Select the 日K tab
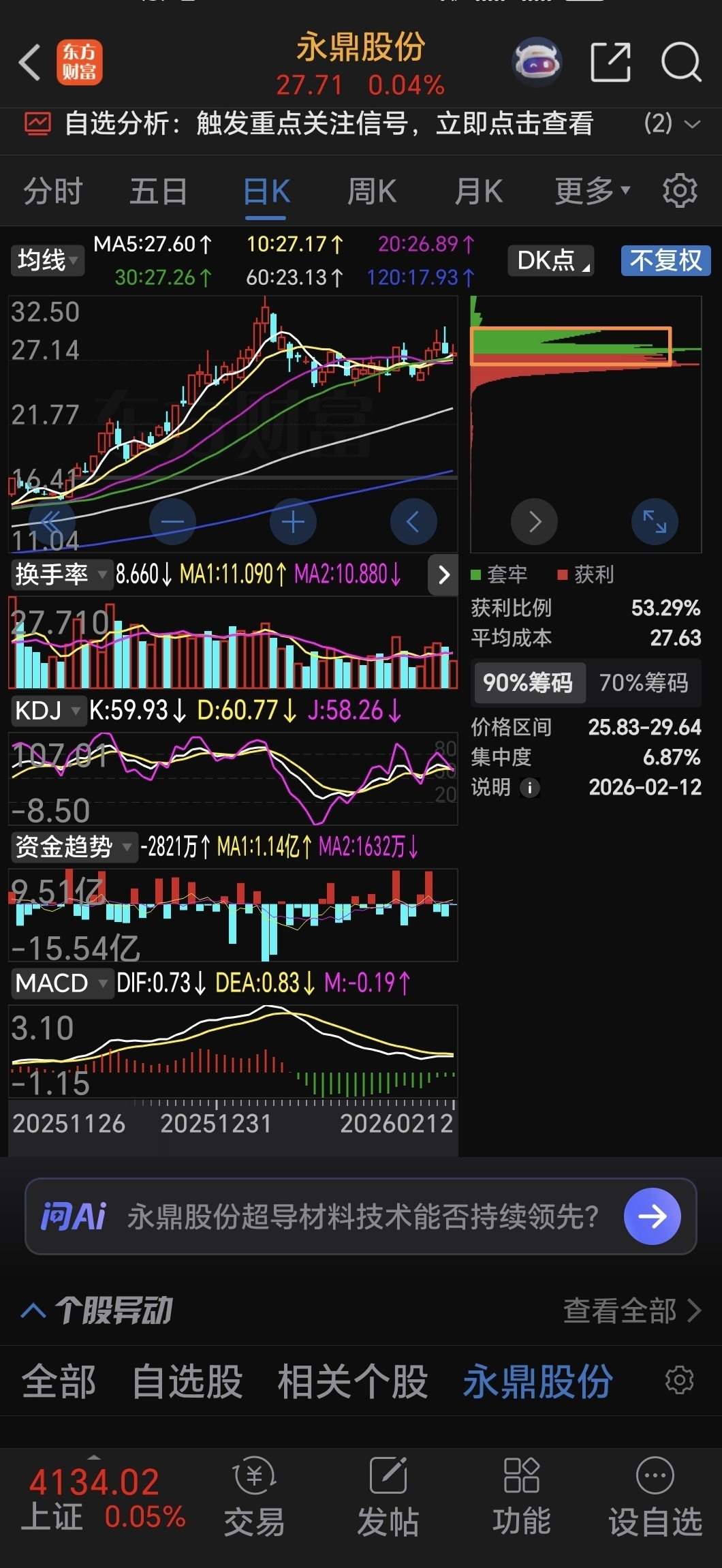Image resolution: width=722 pixels, height=1568 pixels. click(266, 191)
